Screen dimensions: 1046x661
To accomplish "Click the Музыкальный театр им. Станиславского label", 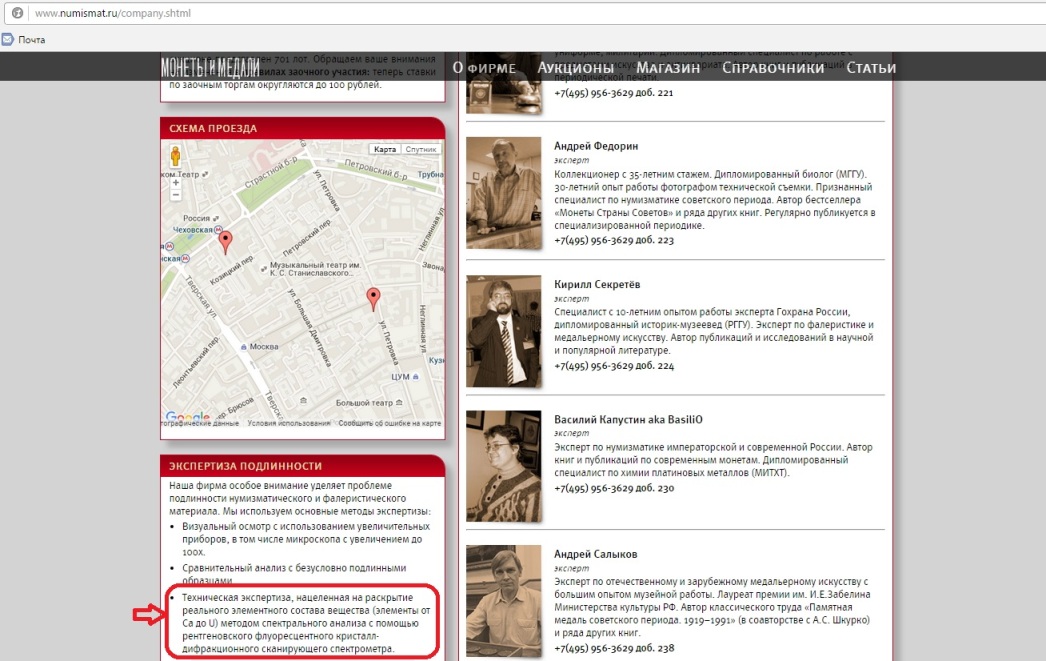I will click(315, 269).
